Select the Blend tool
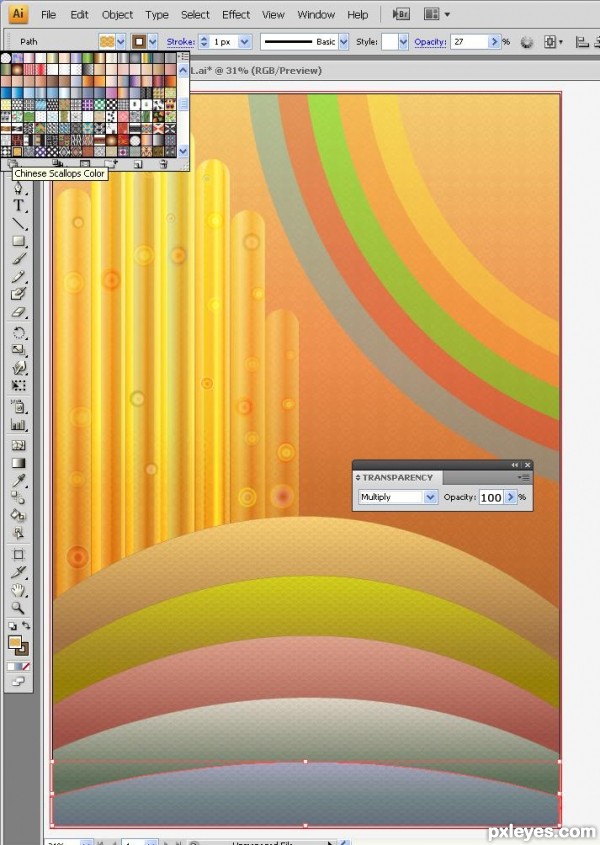The image size is (600, 845). tap(18, 498)
